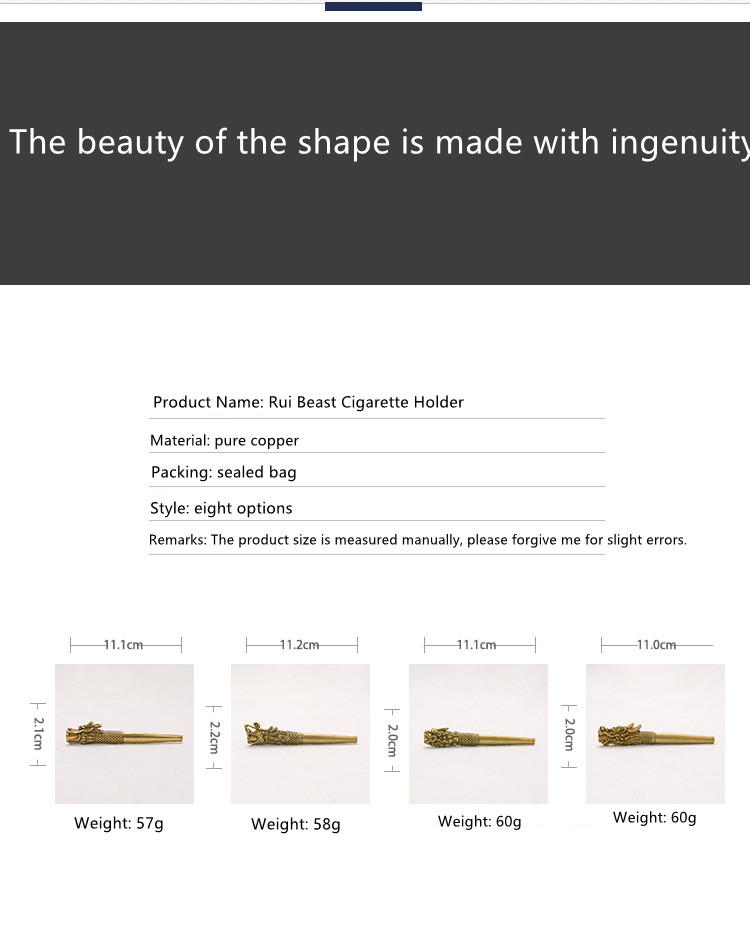The width and height of the screenshot is (750, 932).
Task: Select the product photo labeled 11.2cm
Action: tap(300, 734)
